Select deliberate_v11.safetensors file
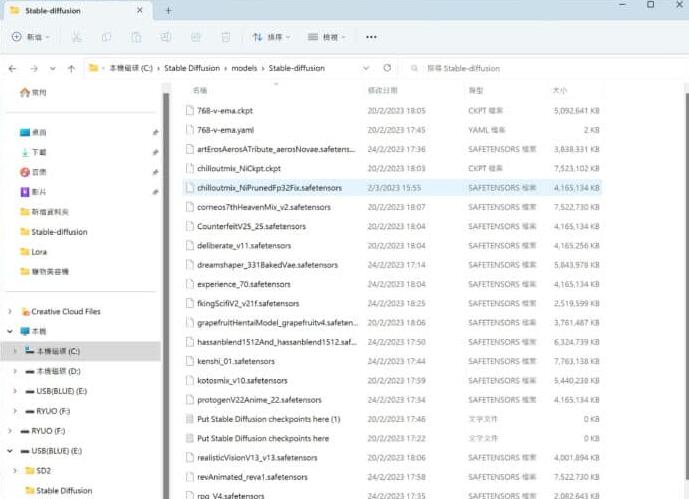Viewport: 689px width, 499px height. [x=392, y=246]
